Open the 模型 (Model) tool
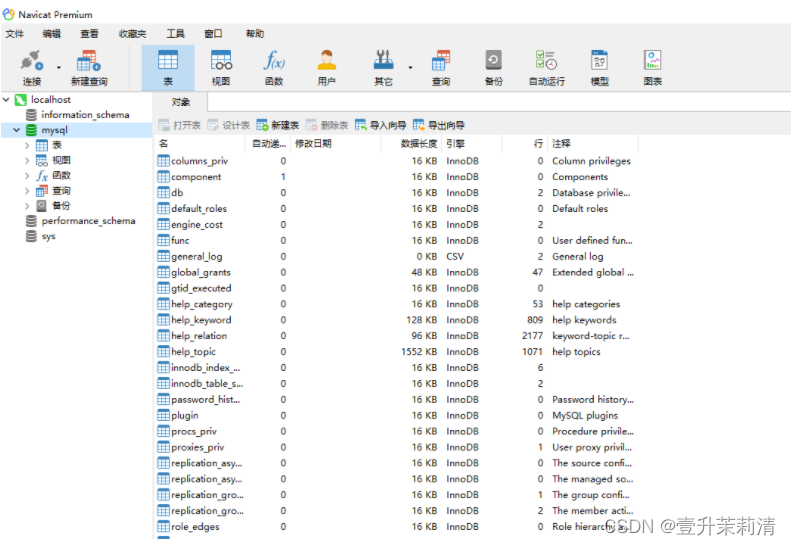Viewport: 791px width, 545px height. pyautogui.click(x=599, y=67)
